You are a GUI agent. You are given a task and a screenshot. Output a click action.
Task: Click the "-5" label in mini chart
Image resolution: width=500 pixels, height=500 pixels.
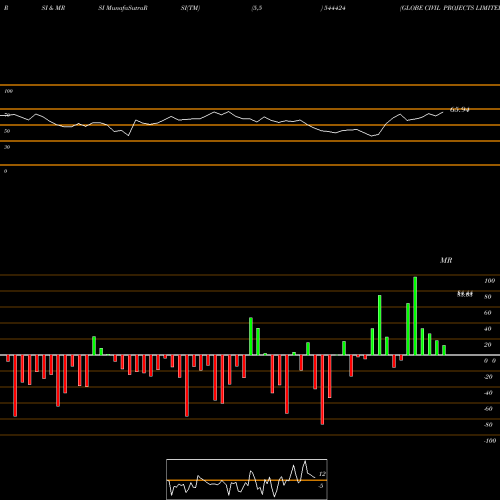coord(321,486)
